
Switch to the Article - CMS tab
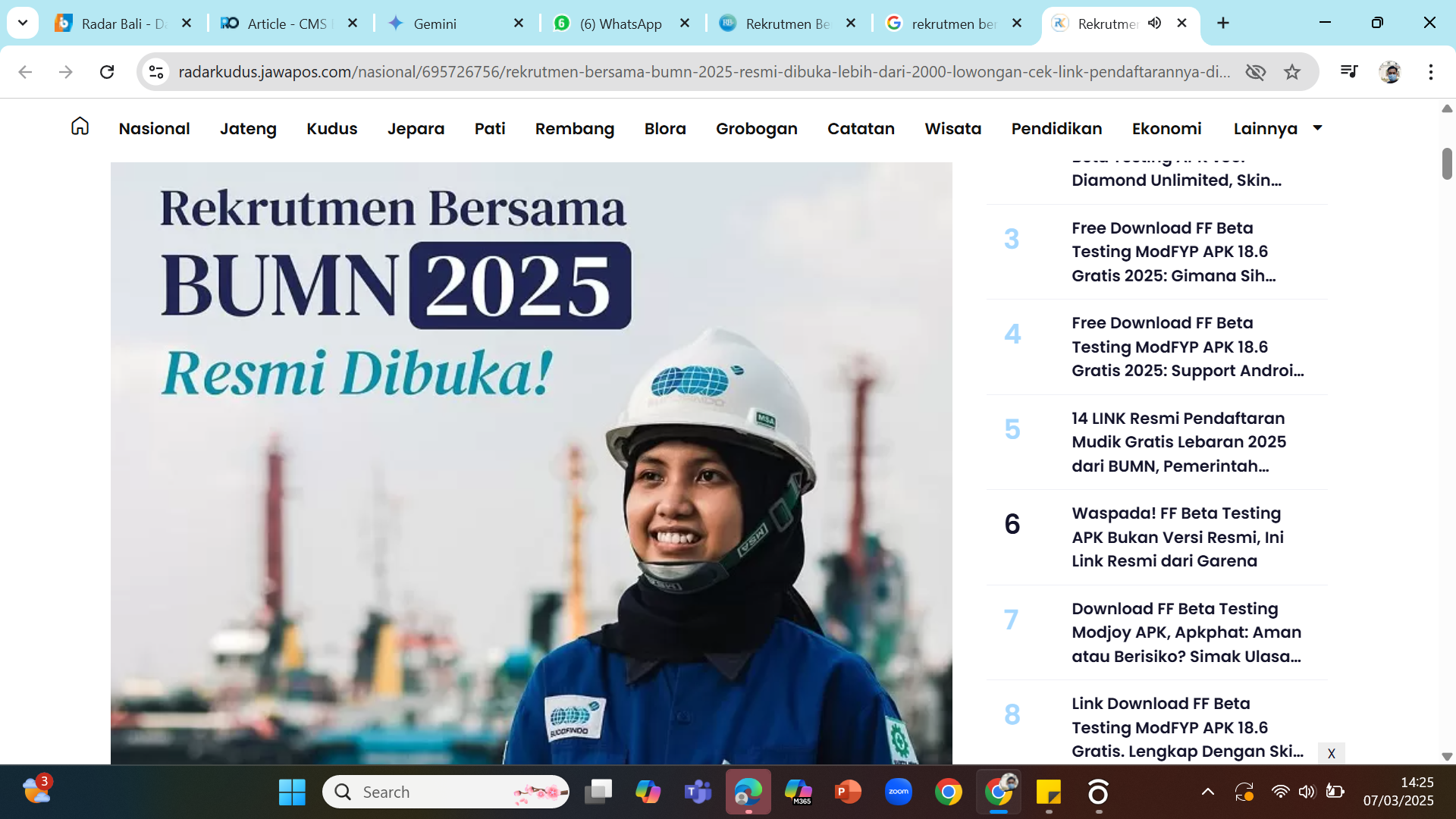click(x=288, y=24)
